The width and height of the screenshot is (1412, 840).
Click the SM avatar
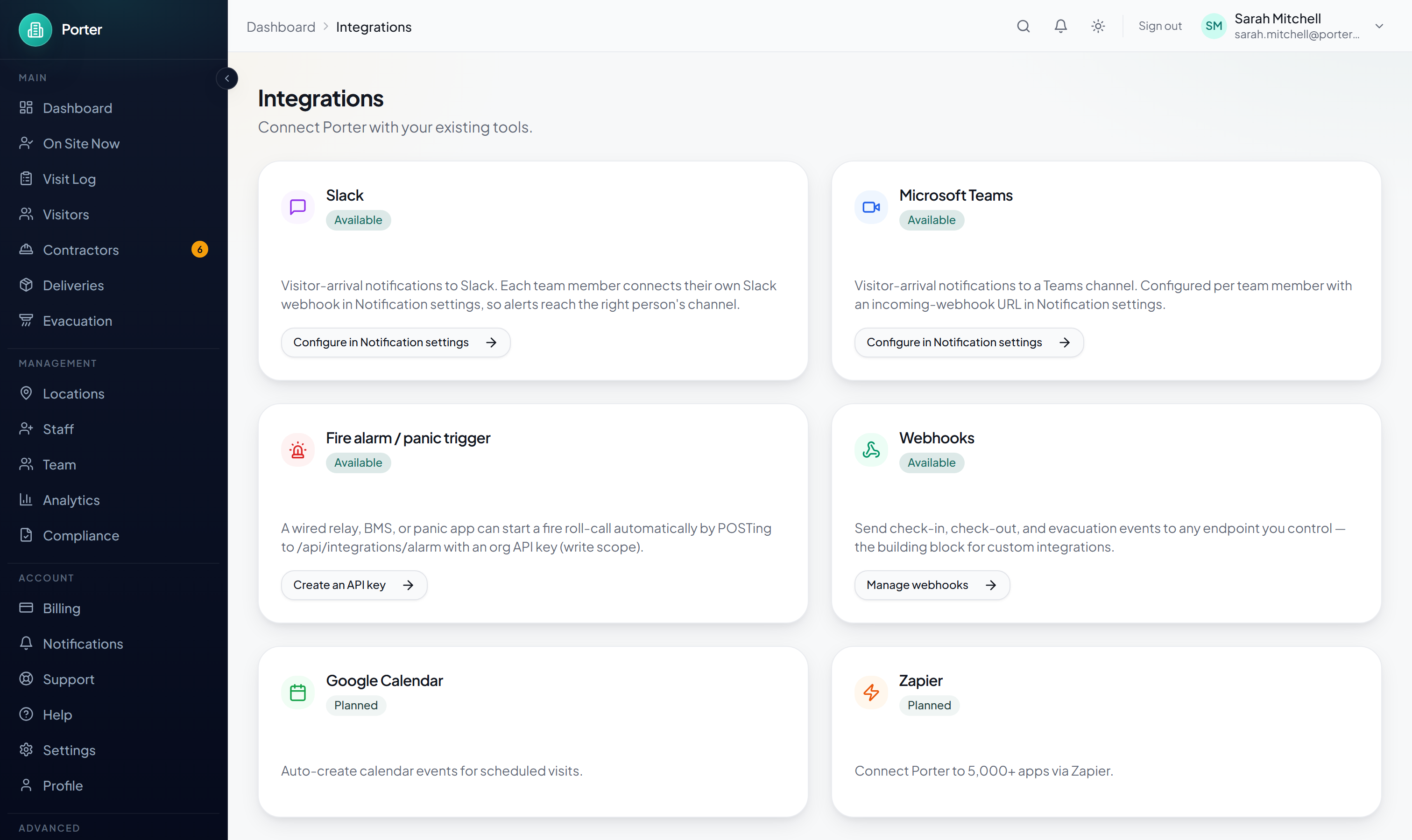(1214, 26)
